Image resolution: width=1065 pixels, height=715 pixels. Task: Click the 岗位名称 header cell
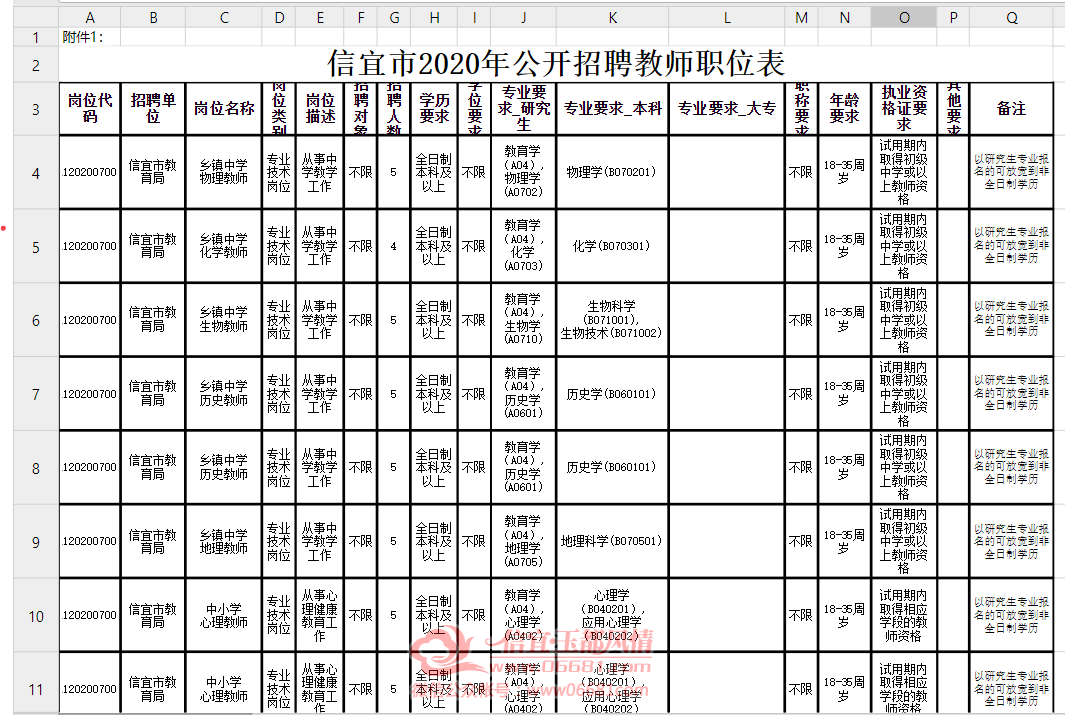click(x=224, y=109)
